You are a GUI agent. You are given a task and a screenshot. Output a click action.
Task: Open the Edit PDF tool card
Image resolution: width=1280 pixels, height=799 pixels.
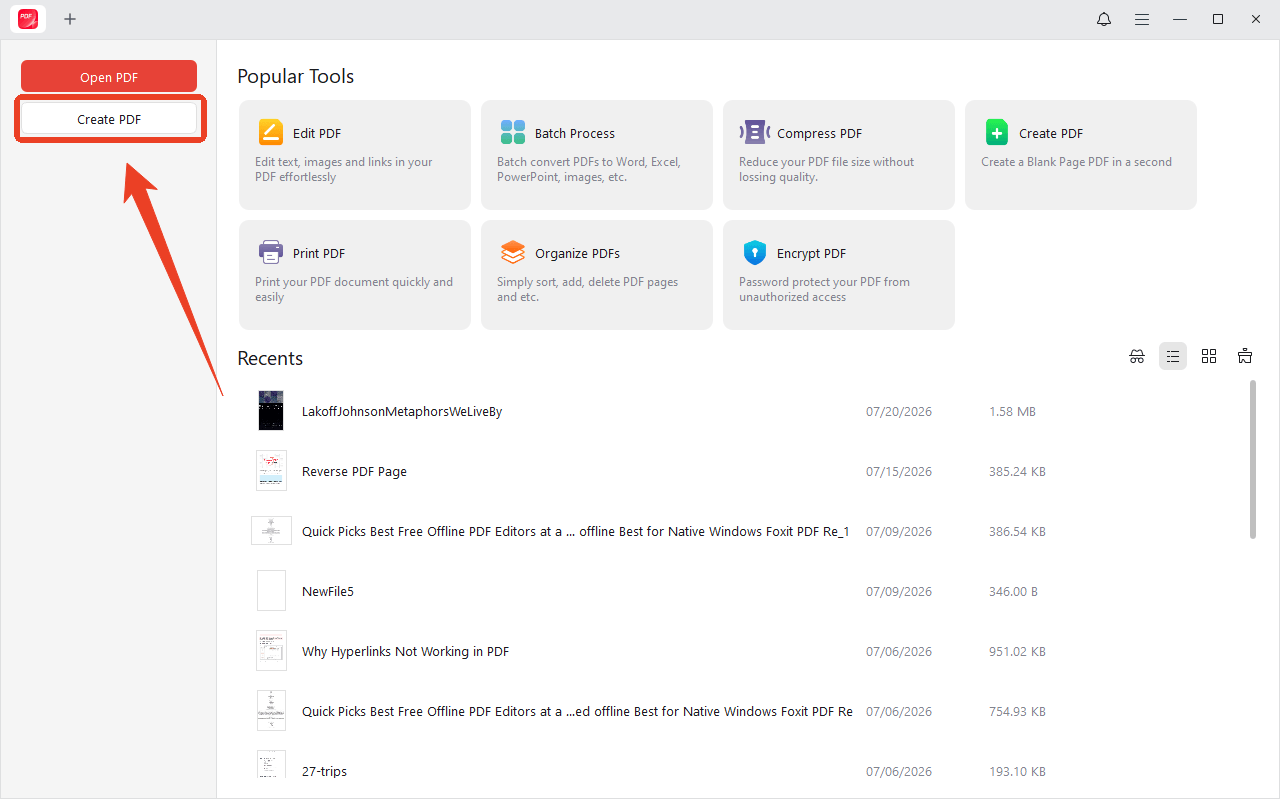tap(355, 155)
